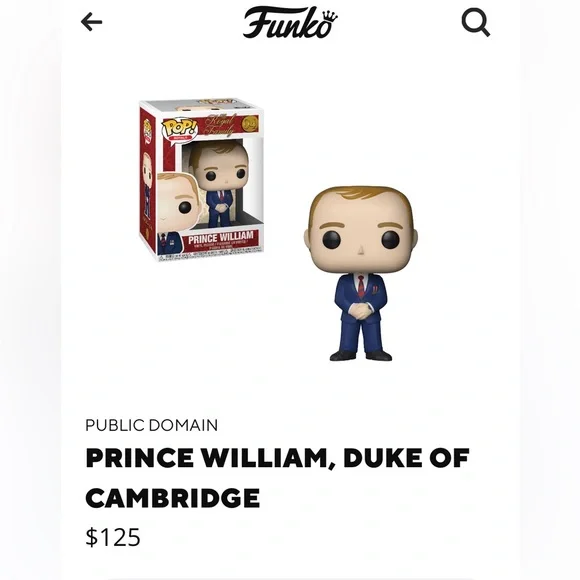Click the large face printed on the box front

[x=177, y=202]
